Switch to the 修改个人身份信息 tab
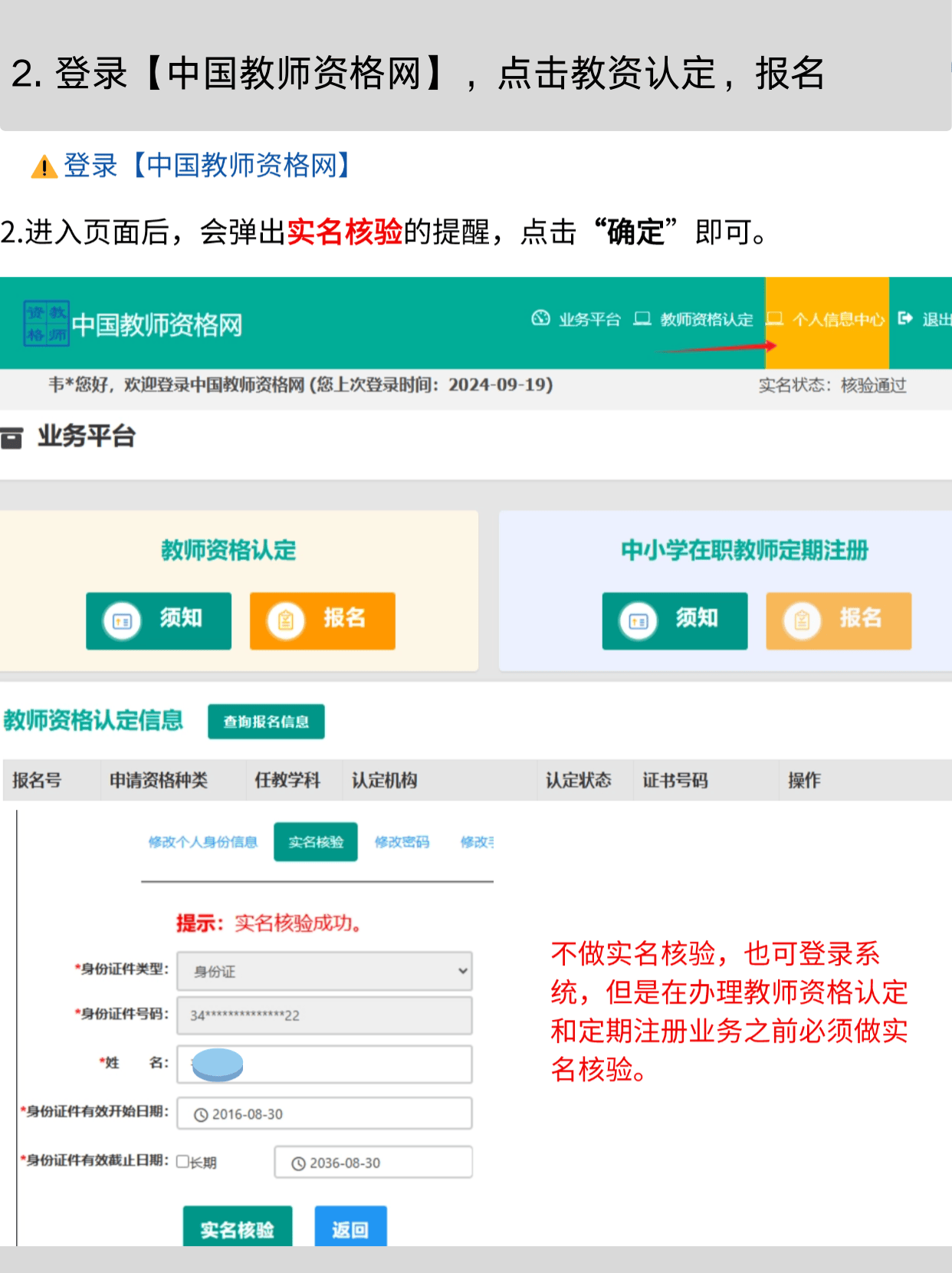Image resolution: width=952 pixels, height=1273 pixels. point(203,842)
